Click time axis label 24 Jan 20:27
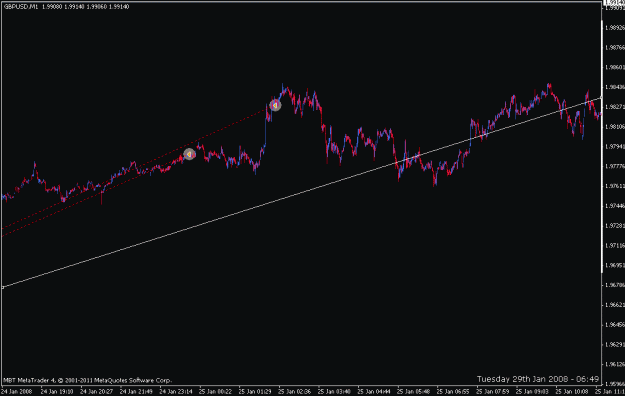Viewport: 625px width, 396px height. (x=96, y=392)
